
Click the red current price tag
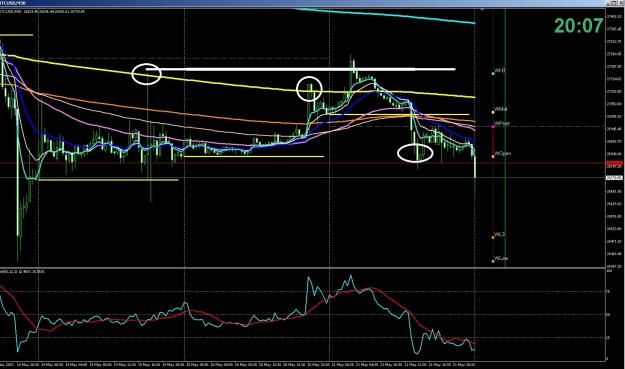[614, 163]
